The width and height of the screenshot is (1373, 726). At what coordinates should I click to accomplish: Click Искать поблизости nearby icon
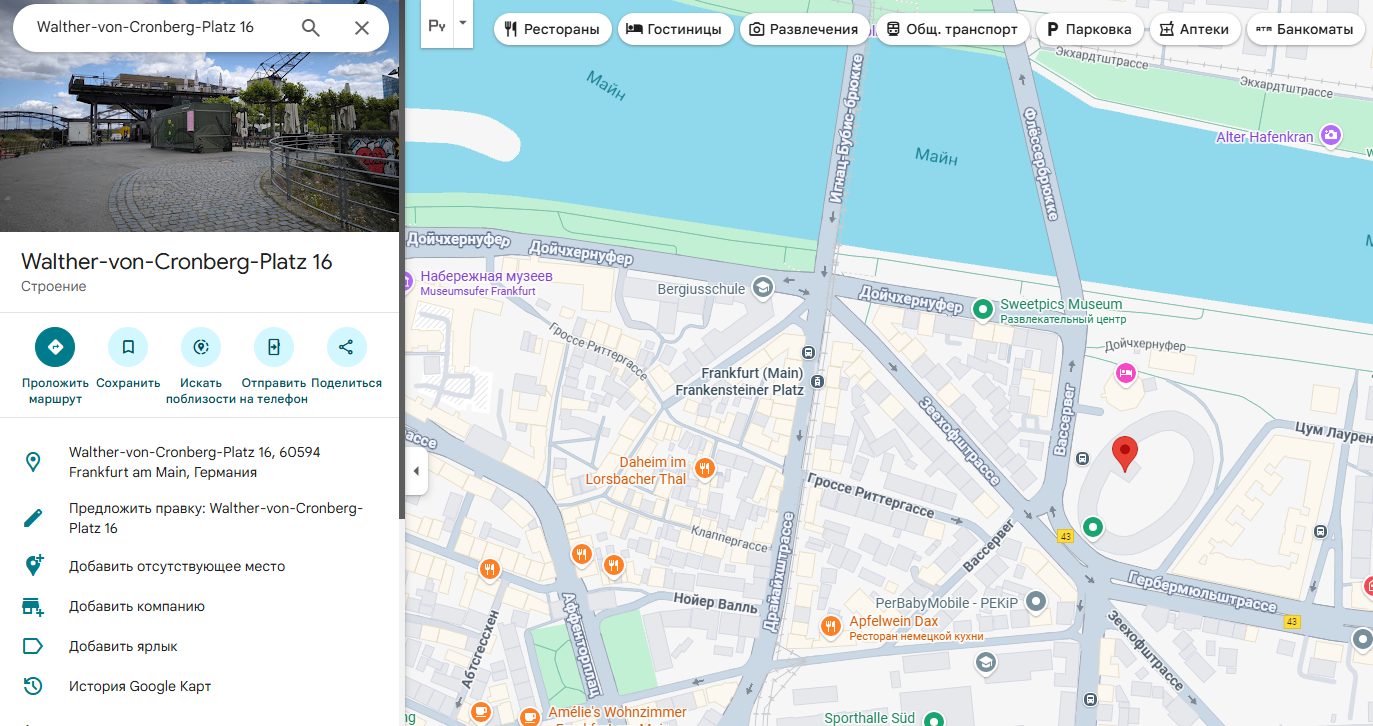(201, 347)
